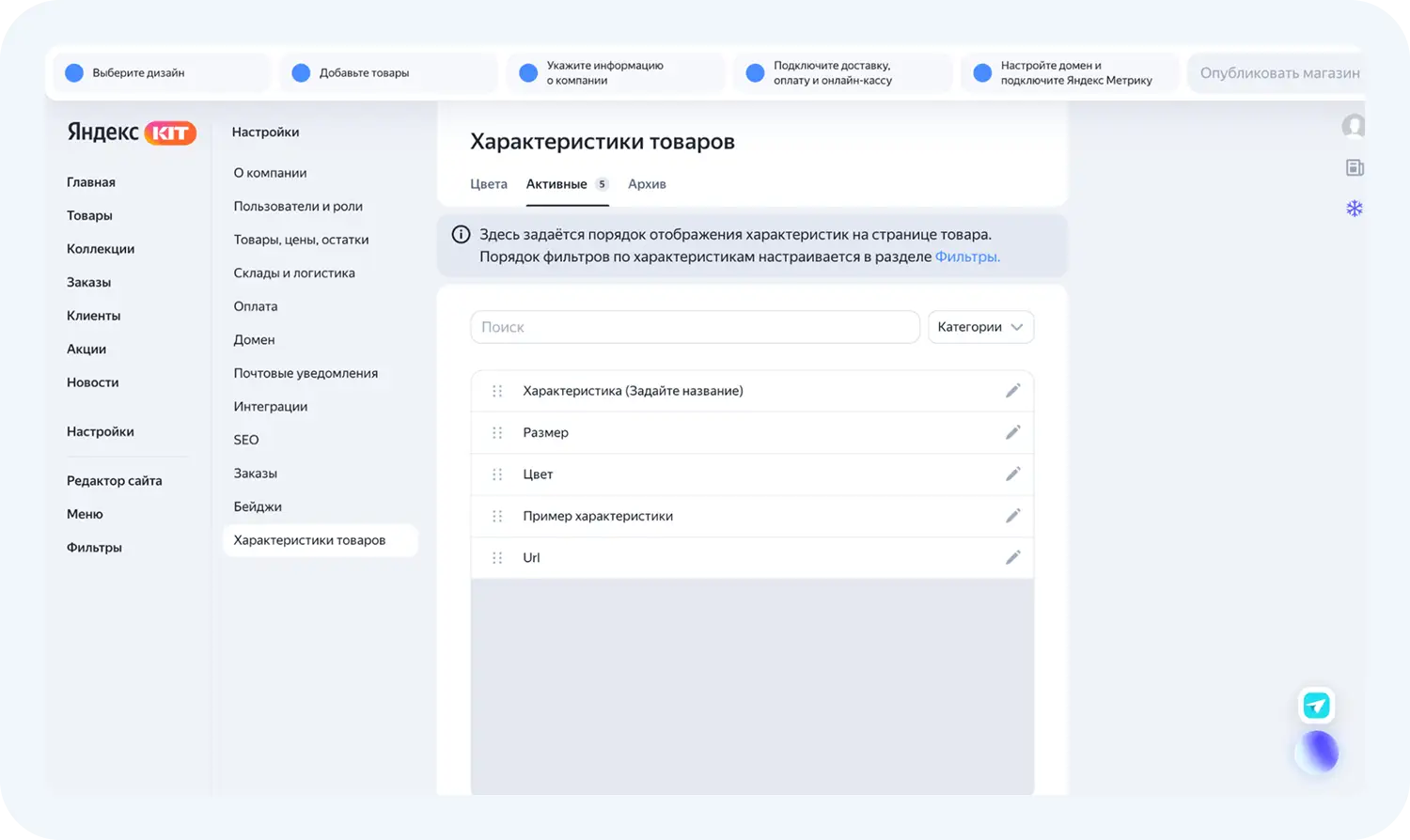Switch to the Цвета tab
This screenshot has width=1410, height=840.
click(489, 184)
